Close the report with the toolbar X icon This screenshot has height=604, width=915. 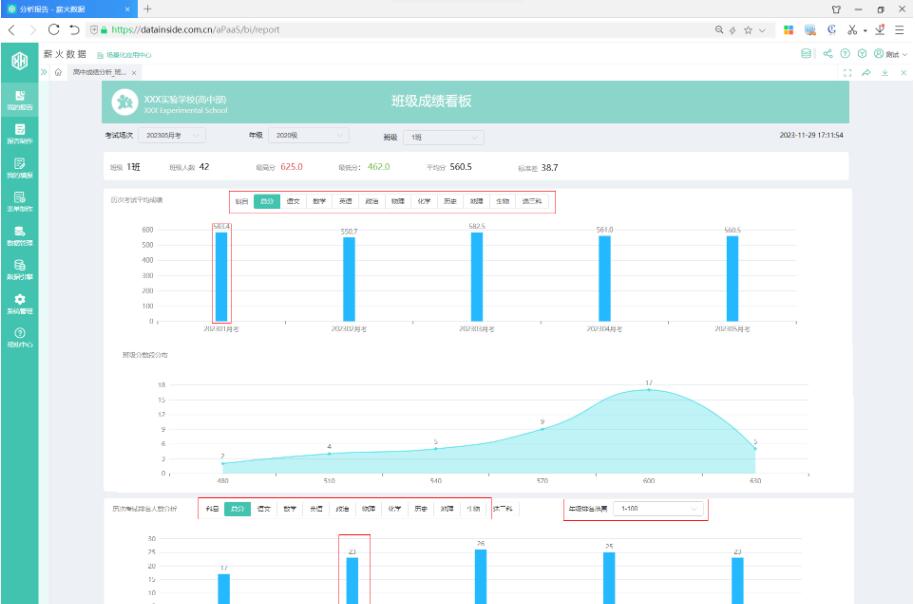(903, 72)
